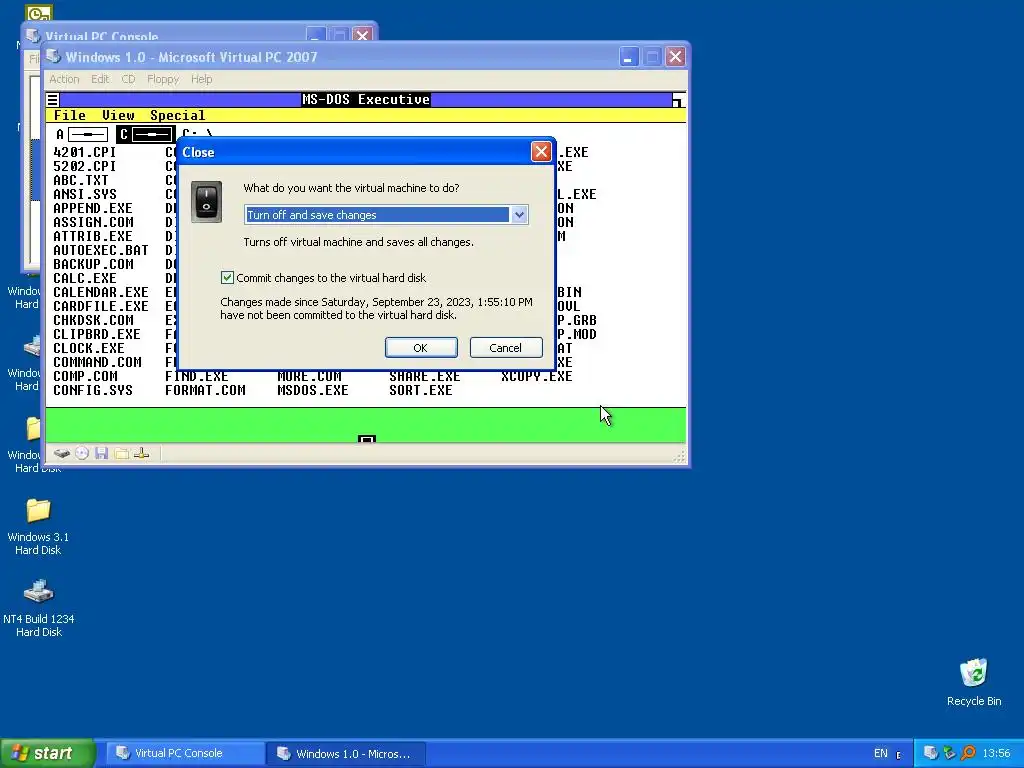This screenshot has width=1024, height=768.
Task: Select XCOPY.EXE in file list
Action: click(537, 376)
